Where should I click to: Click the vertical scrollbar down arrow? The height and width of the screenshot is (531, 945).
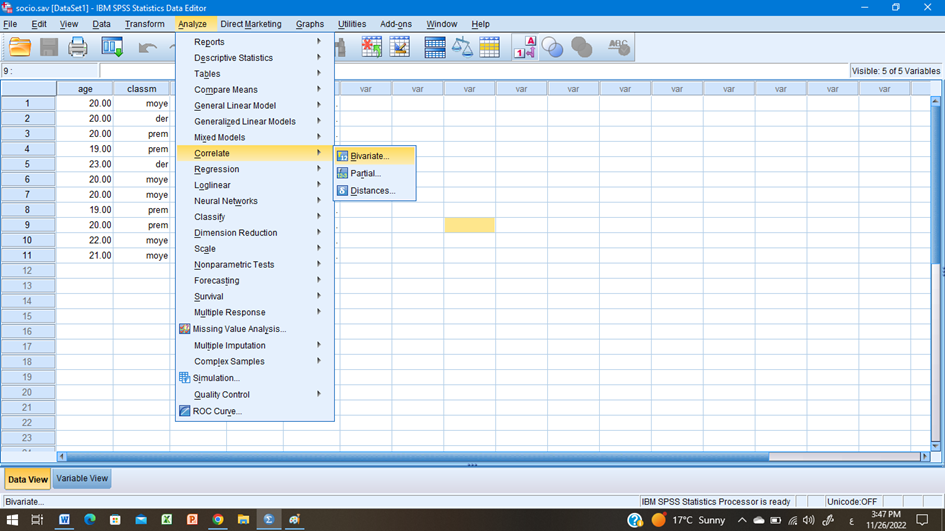point(936,445)
